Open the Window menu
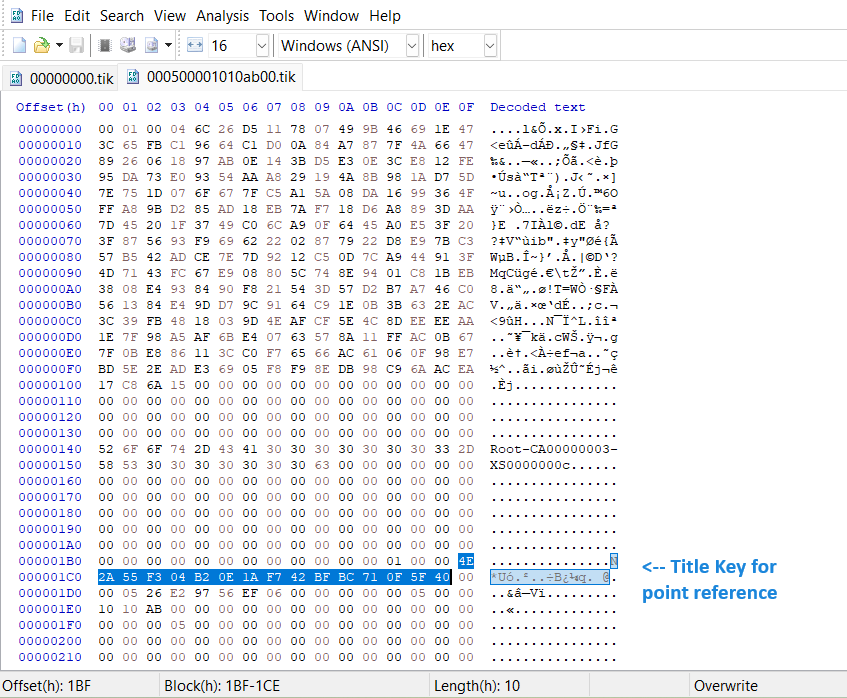The width and height of the screenshot is (847, 698). click(x=331, y=16)
